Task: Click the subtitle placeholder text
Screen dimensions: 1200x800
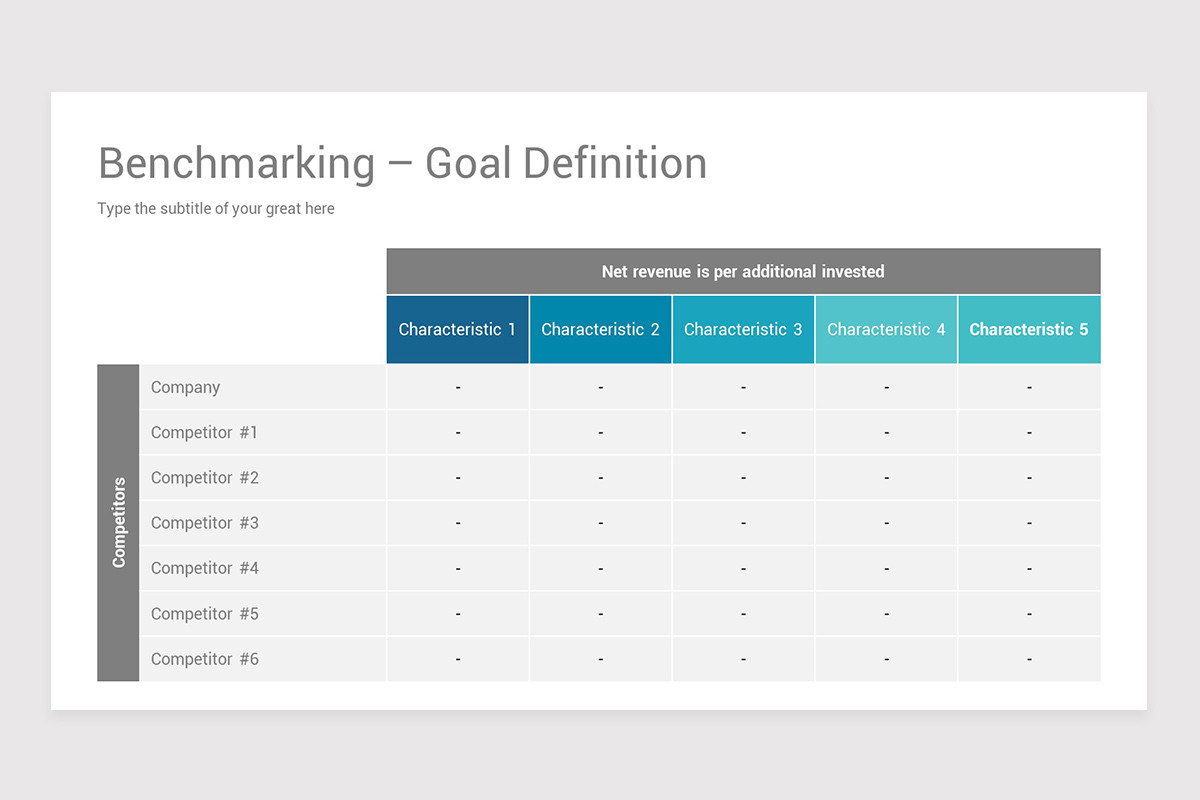Action: click(x=216, y=209)
